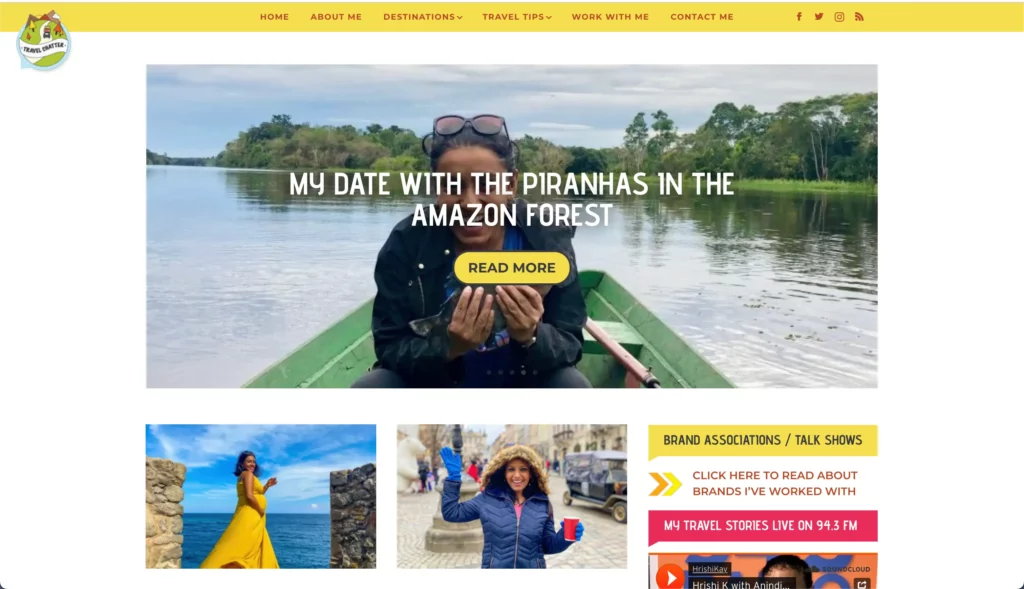Share the SoundCloud track via share icon
This screenshot has width=1024, height=589.
(862, 584)
